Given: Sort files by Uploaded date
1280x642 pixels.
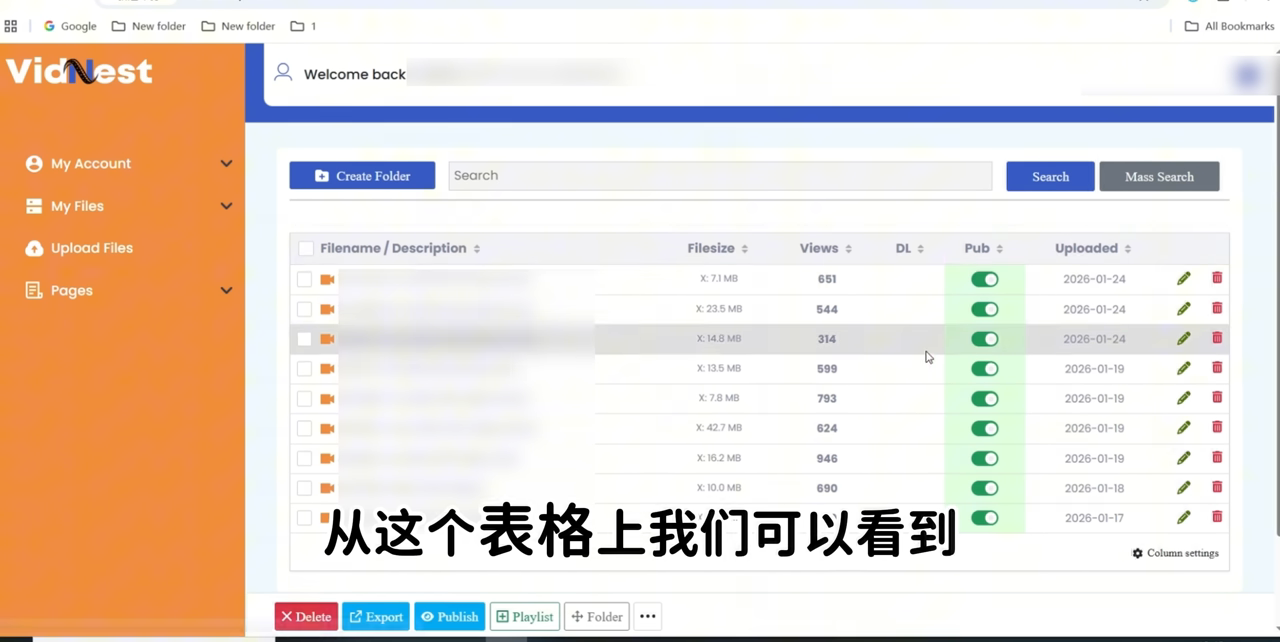Looking at the screenshot, I should pos(1093,248).
